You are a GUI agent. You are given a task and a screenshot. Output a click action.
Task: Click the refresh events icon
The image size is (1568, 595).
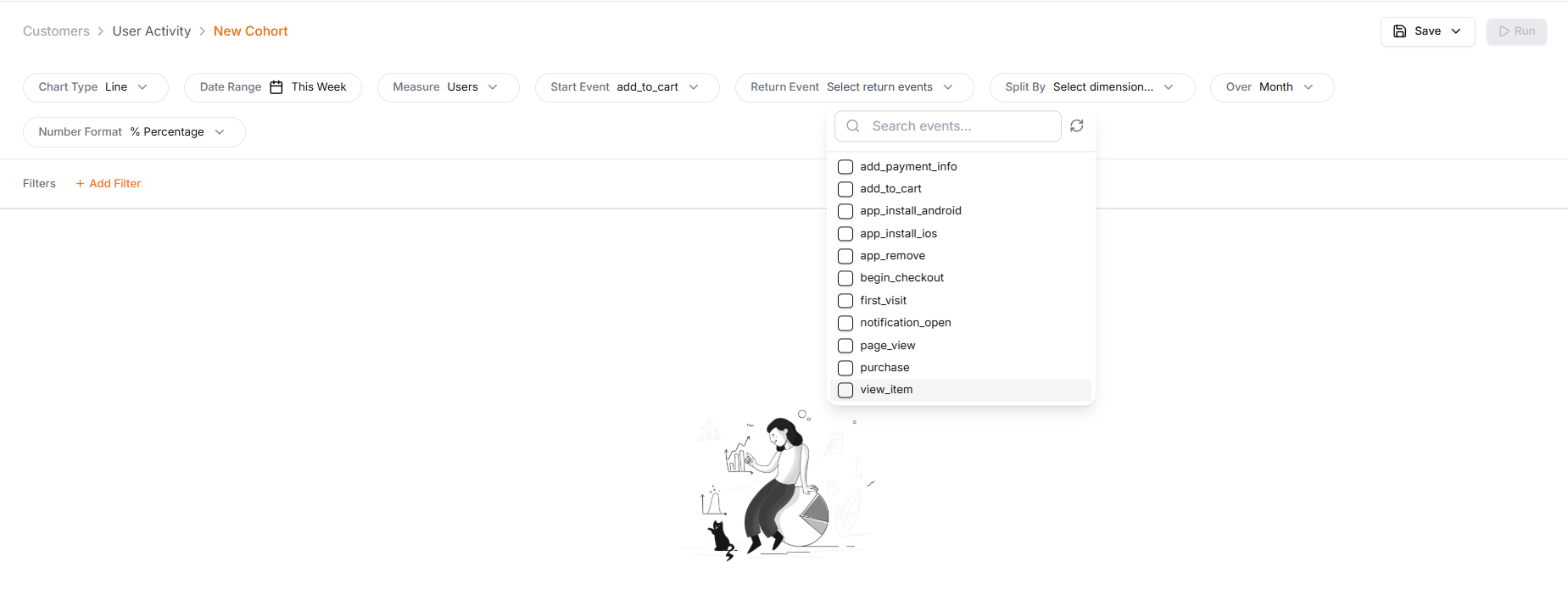[1076, 125]
